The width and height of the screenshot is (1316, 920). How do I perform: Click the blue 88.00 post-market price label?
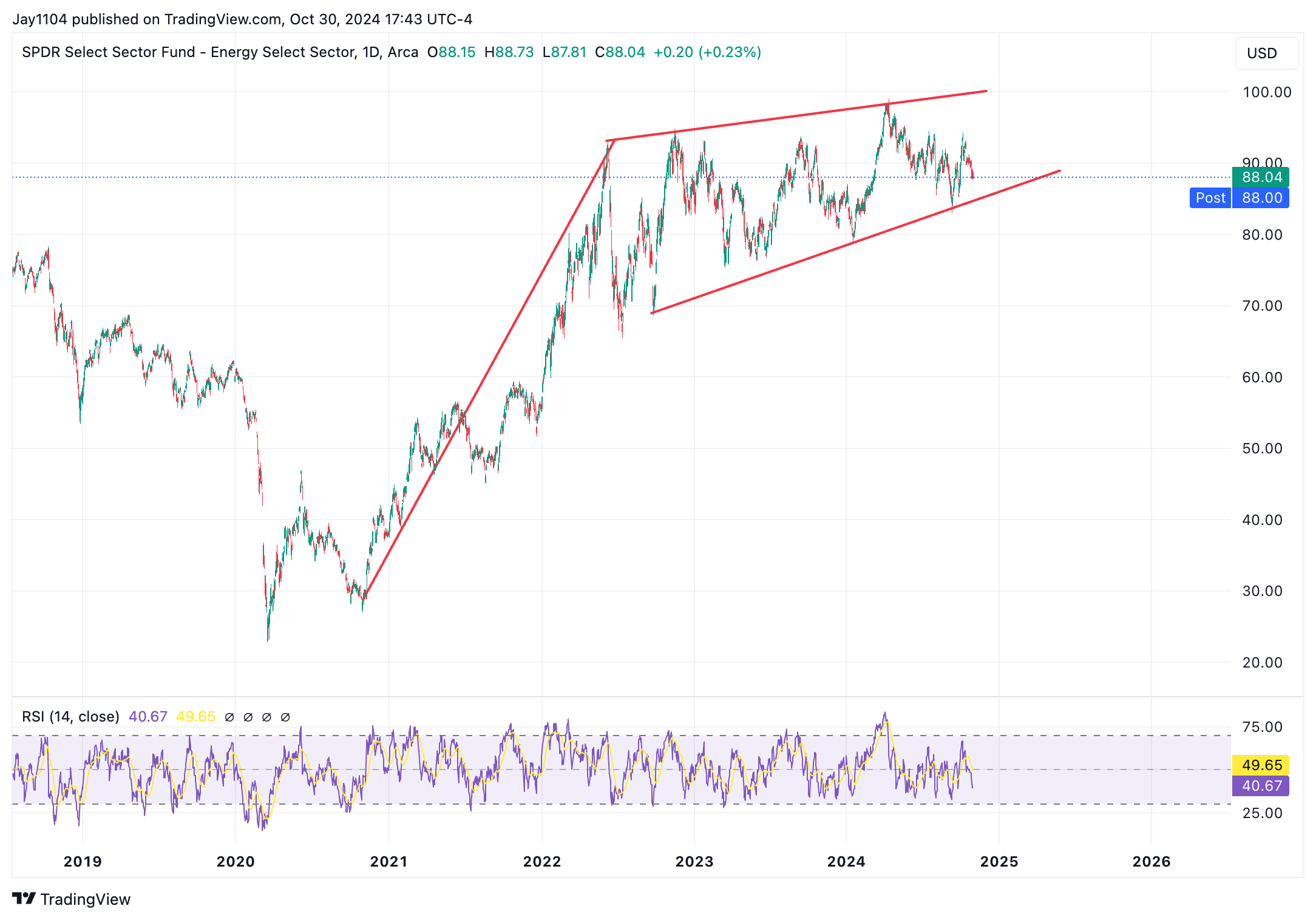(1261, 198)
